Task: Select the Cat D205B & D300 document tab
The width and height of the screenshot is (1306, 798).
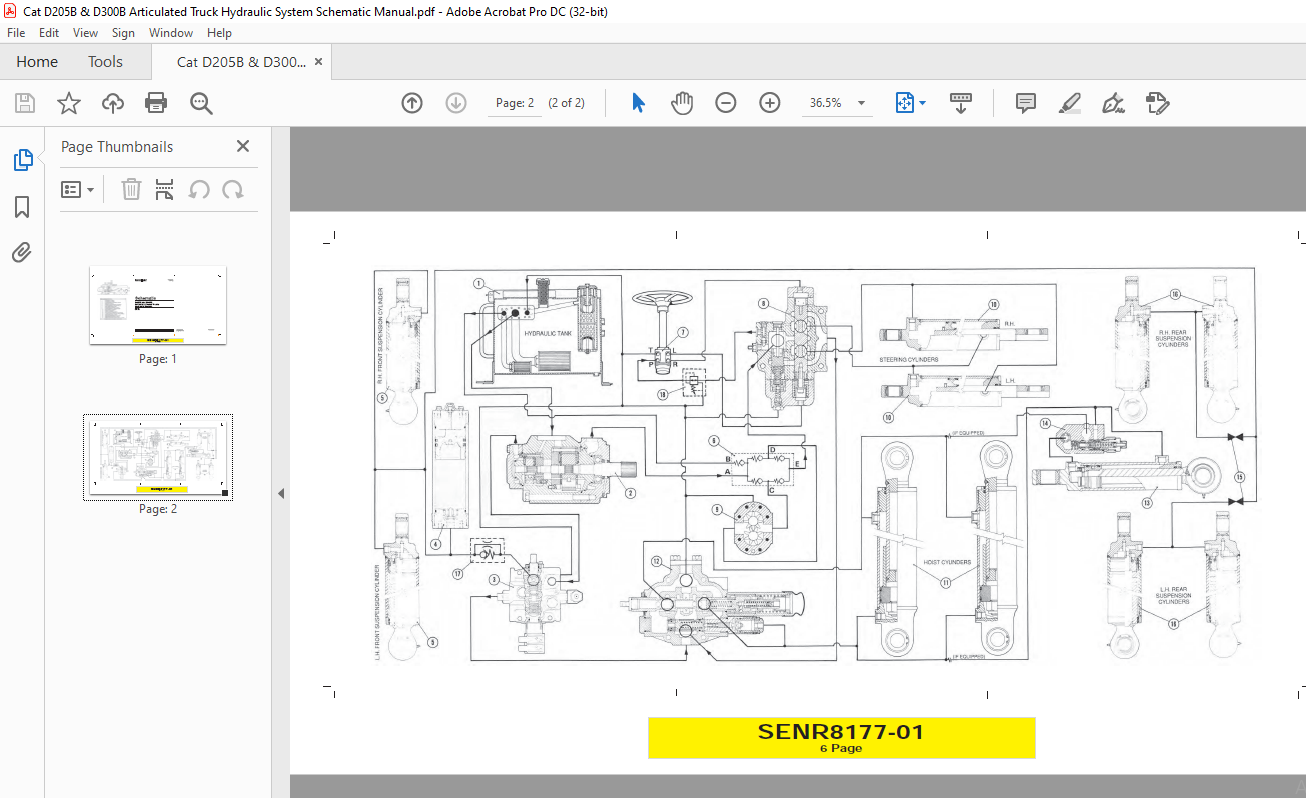Action: (x=241, y=62)
